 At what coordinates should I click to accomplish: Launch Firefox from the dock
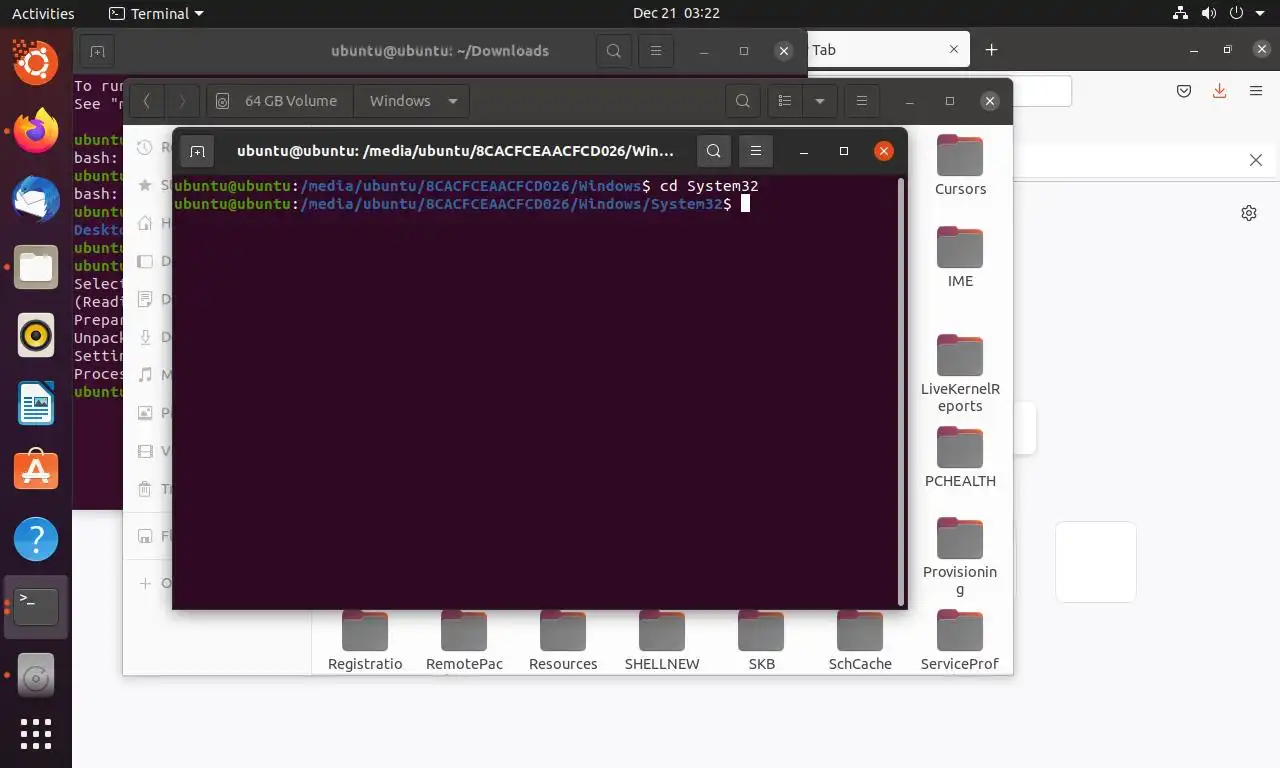(x=36, y=131)
